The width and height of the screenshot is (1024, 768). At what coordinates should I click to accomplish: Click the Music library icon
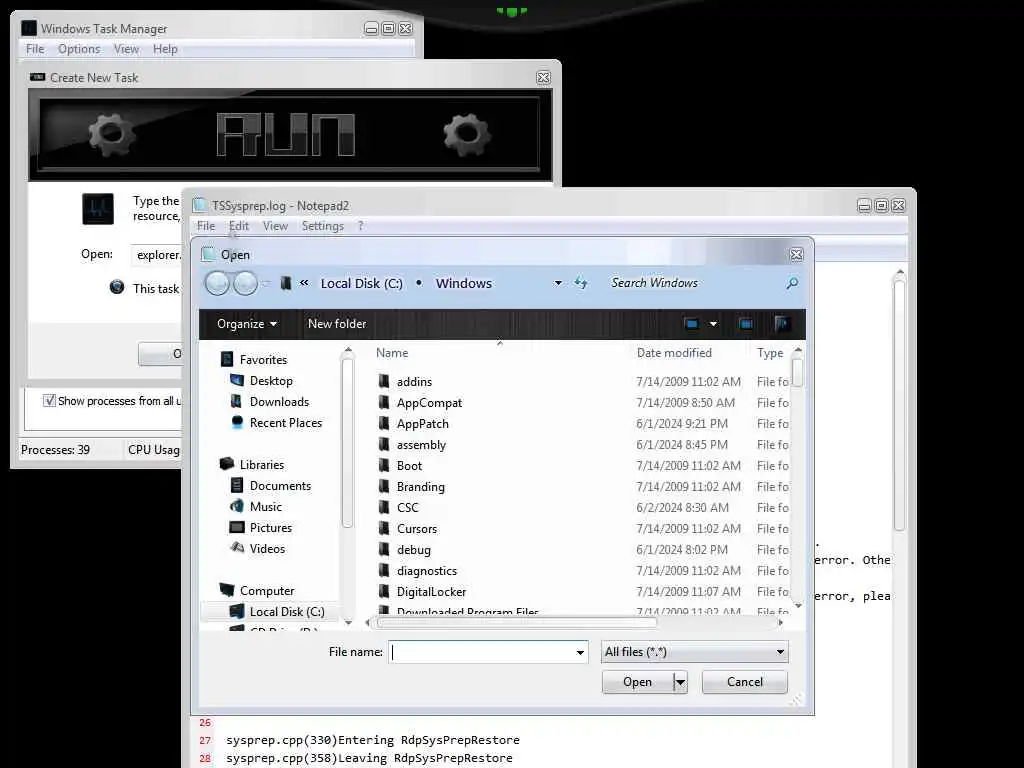pos(236,506)
